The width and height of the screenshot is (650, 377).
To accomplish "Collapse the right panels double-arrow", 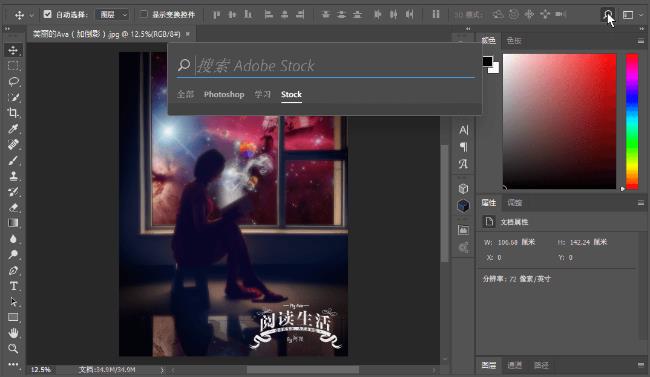I will click(x=642, y=29).
